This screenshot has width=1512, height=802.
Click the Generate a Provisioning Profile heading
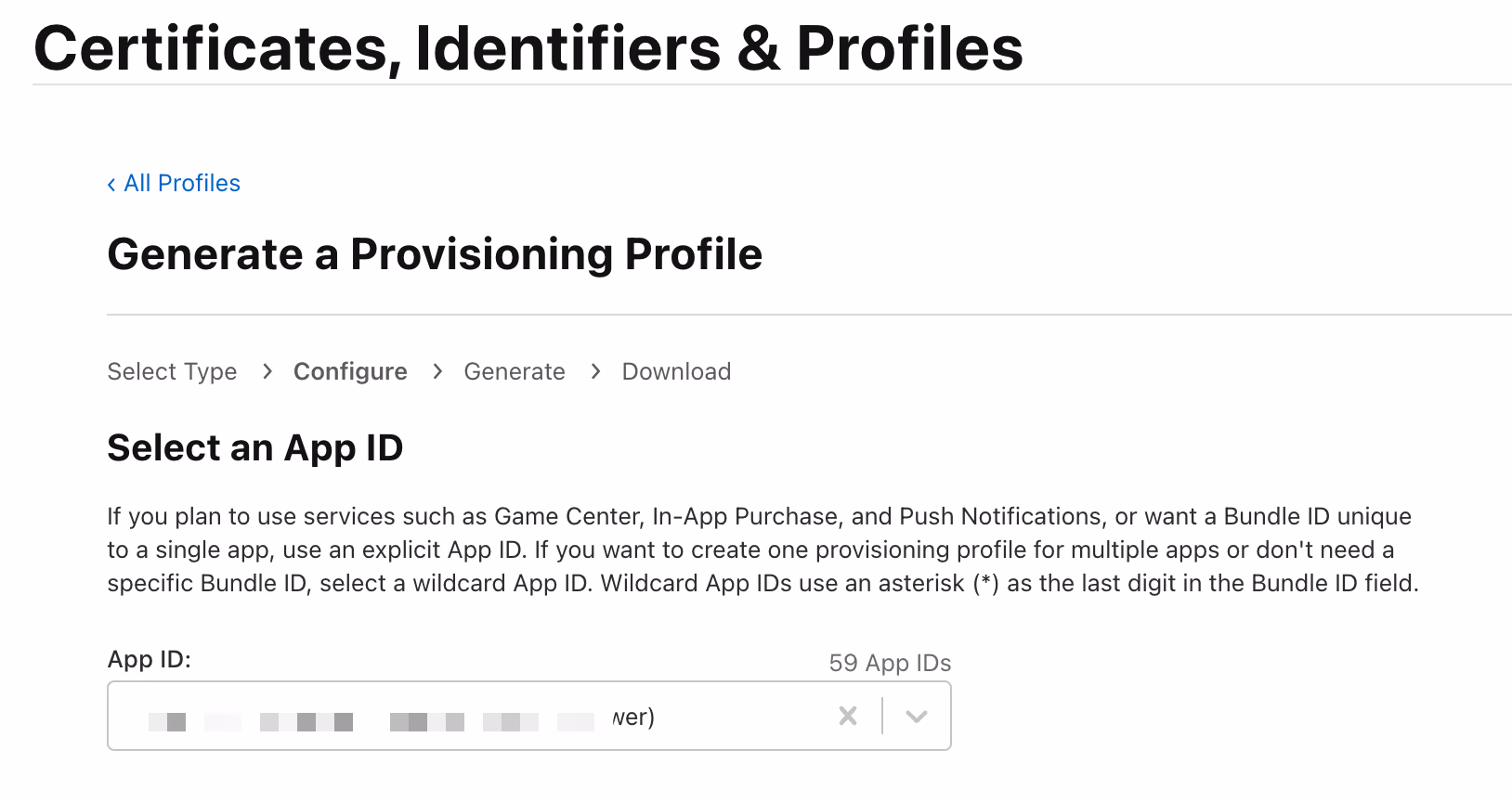click(435, 254)
